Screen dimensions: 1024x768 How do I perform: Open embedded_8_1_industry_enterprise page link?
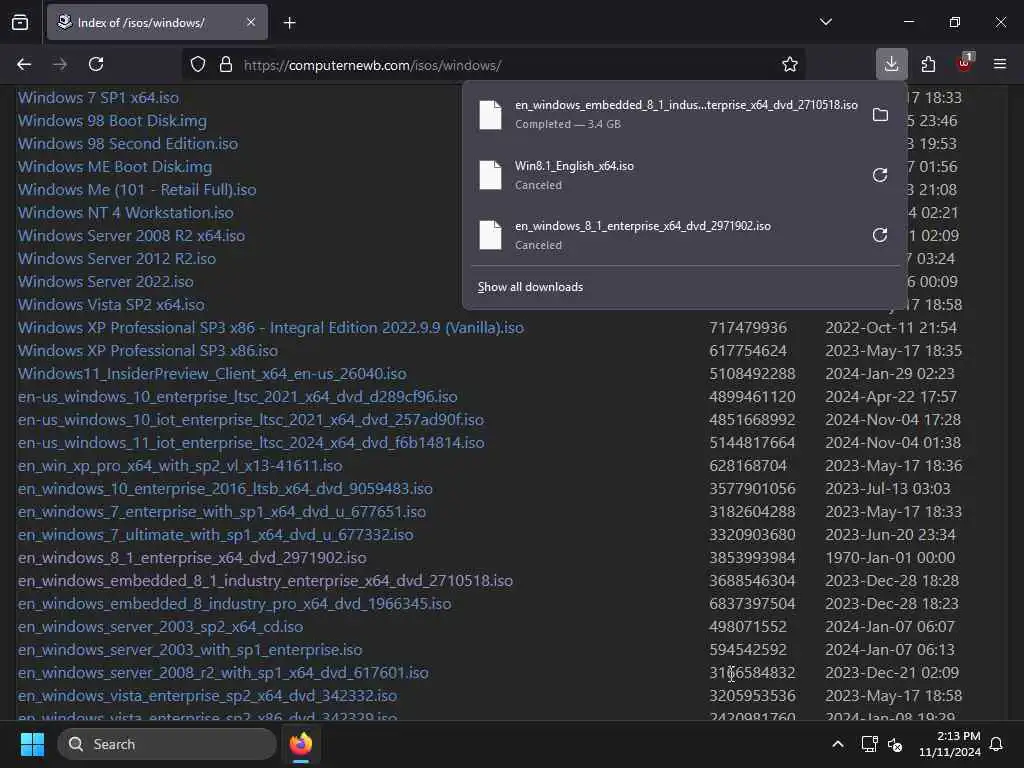coord(265,581)
